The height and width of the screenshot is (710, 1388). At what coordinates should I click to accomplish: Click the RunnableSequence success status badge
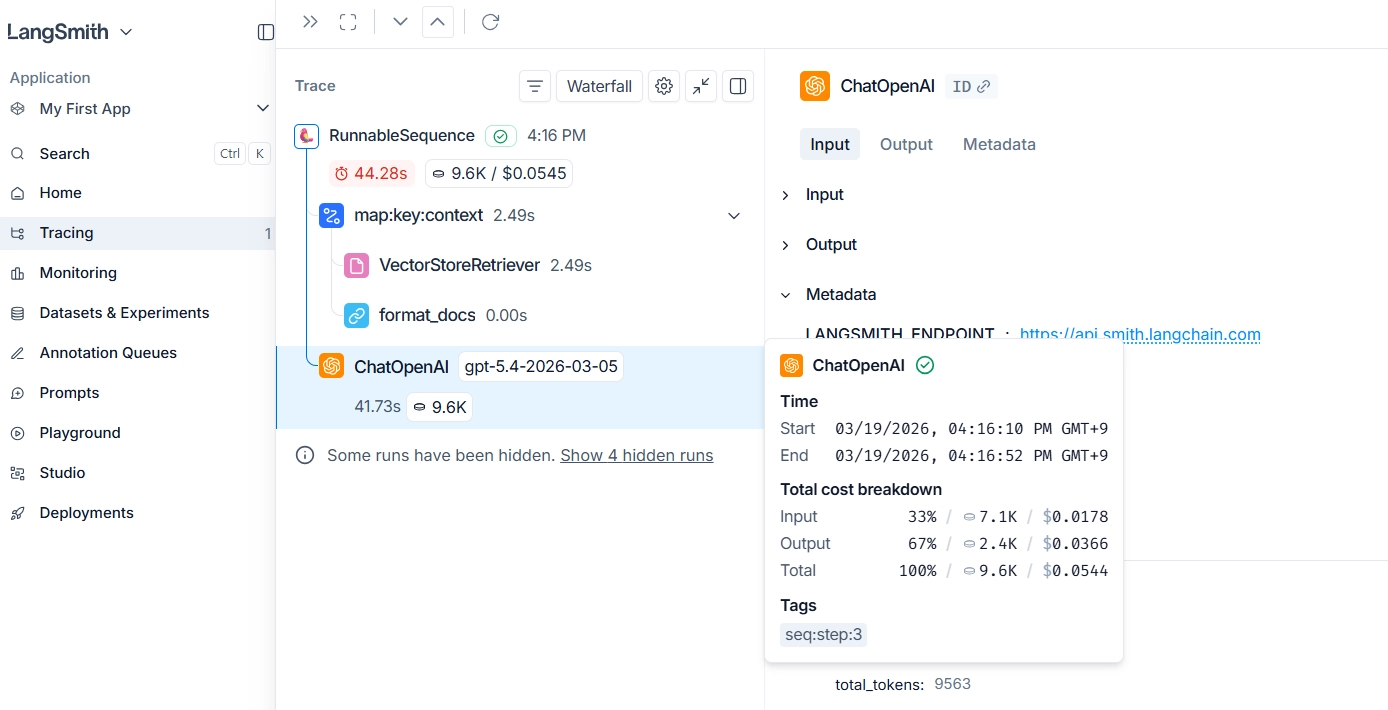[501, 136]
